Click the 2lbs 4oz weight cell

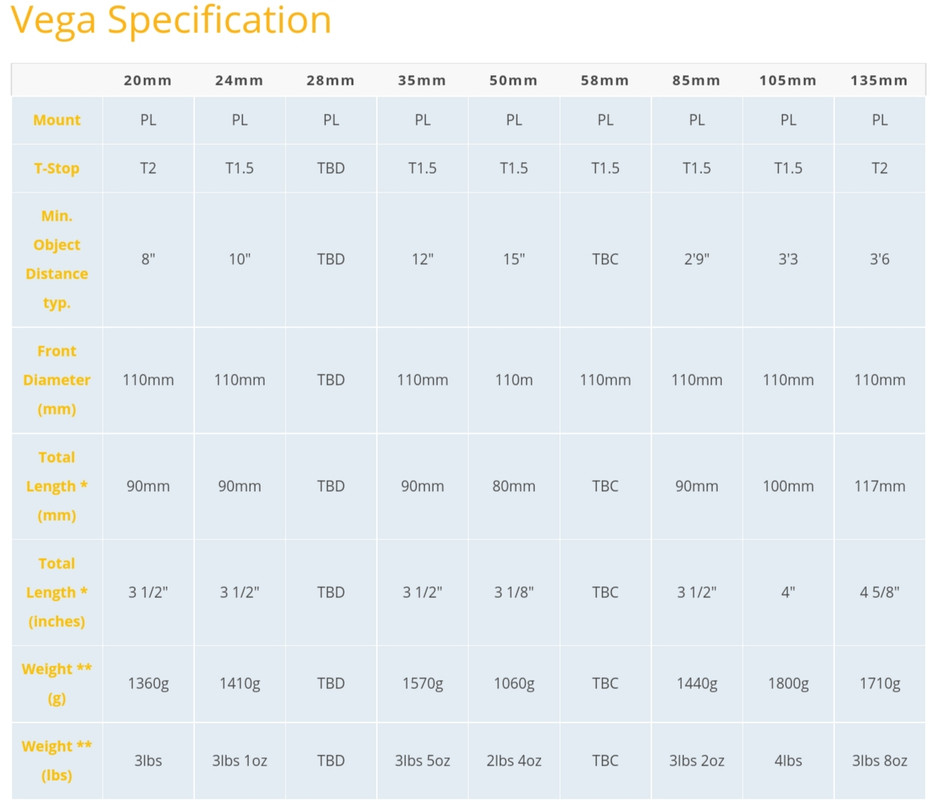coord(514,760)
